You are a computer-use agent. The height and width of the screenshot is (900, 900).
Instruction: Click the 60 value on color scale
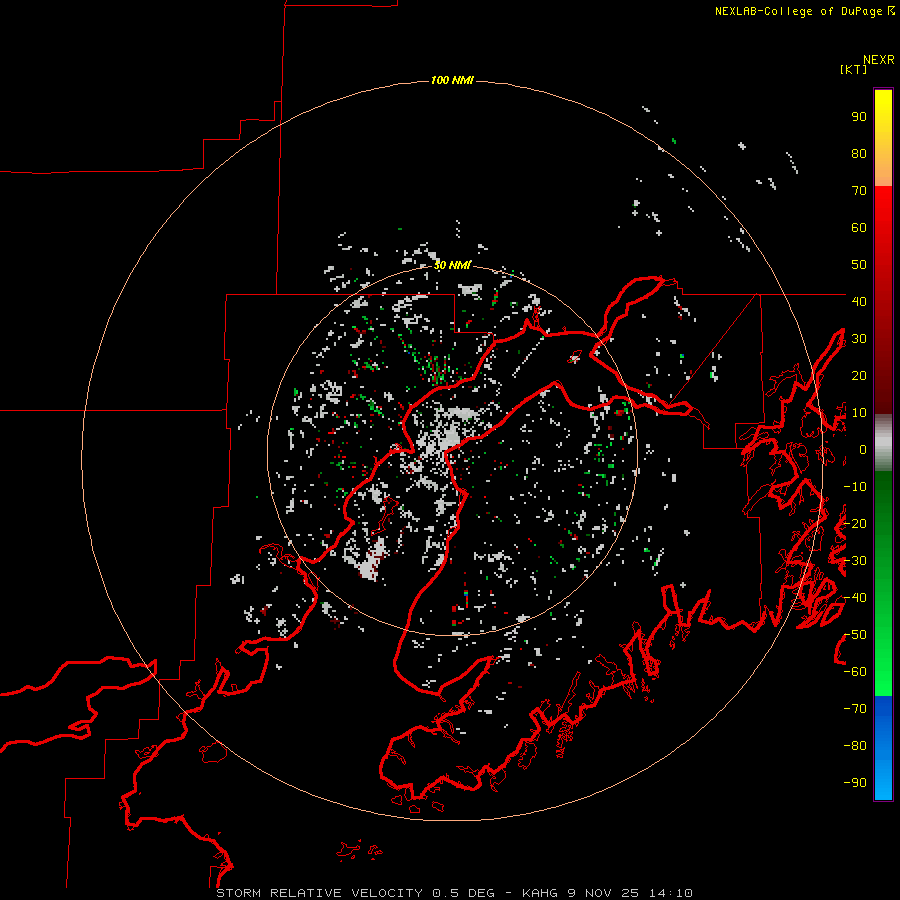[859, 227]
